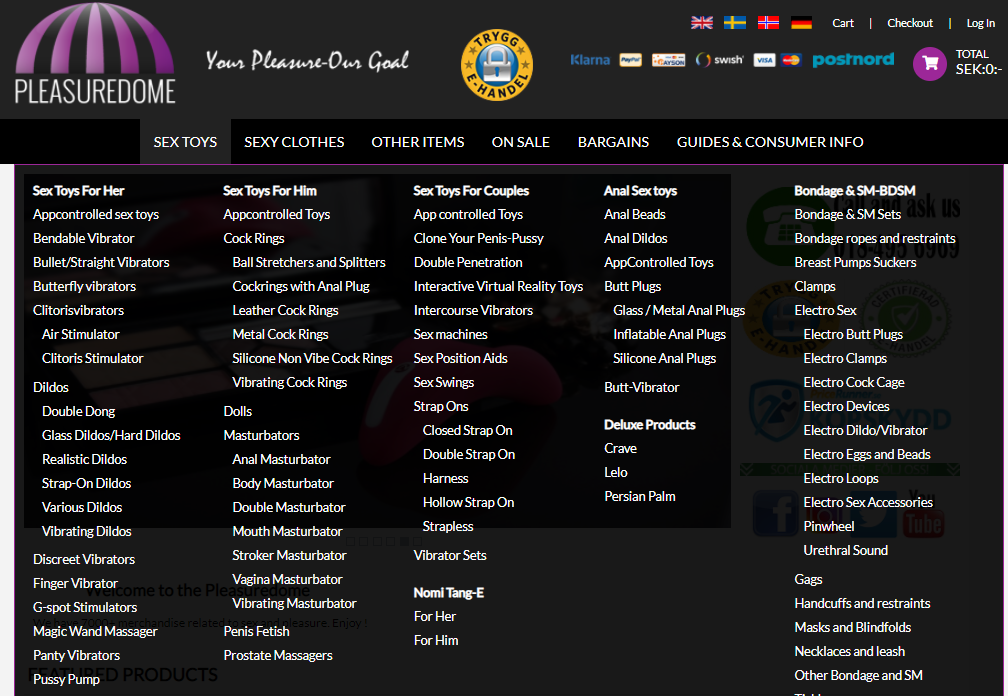
Task: Select Inflatable Anal Plugs
Action: coord(669,335)
